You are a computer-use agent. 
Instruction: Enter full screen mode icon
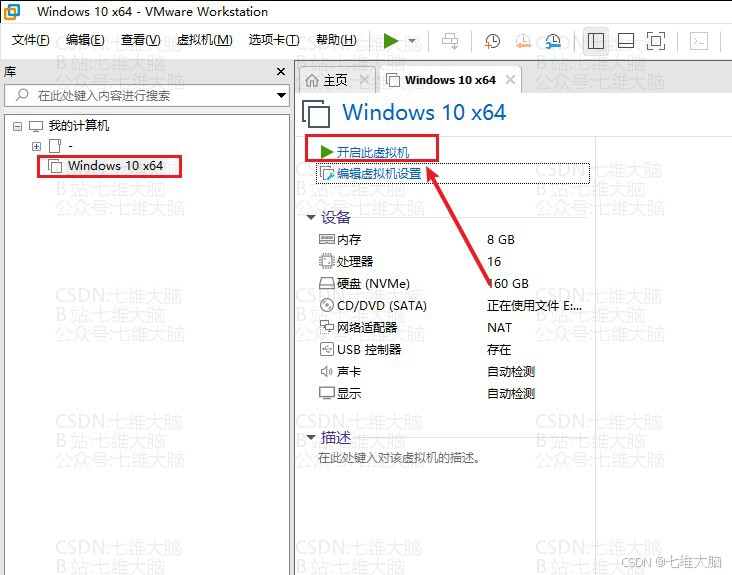click(x=655, y=41)
